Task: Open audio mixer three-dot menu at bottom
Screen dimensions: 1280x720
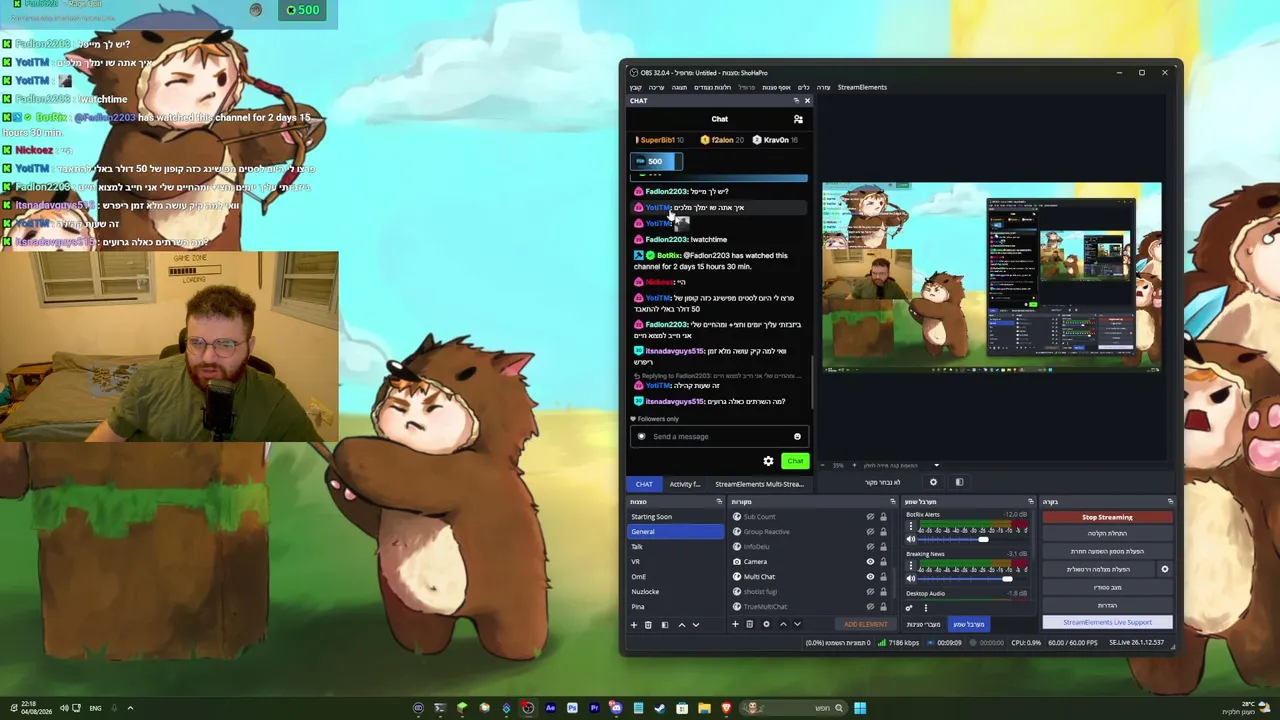Action: click(926, 608)
